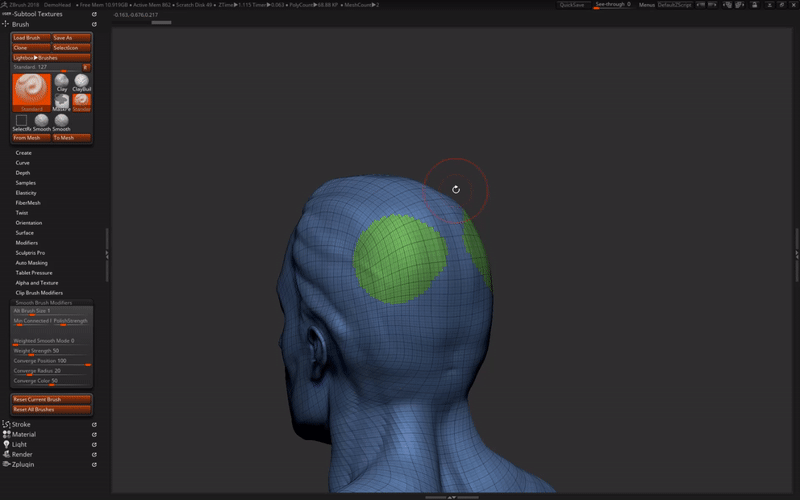This screenshot has width=800, height=500.
Task: Expand the Sculptris Pro section
Action: click(x=30, y=253)
